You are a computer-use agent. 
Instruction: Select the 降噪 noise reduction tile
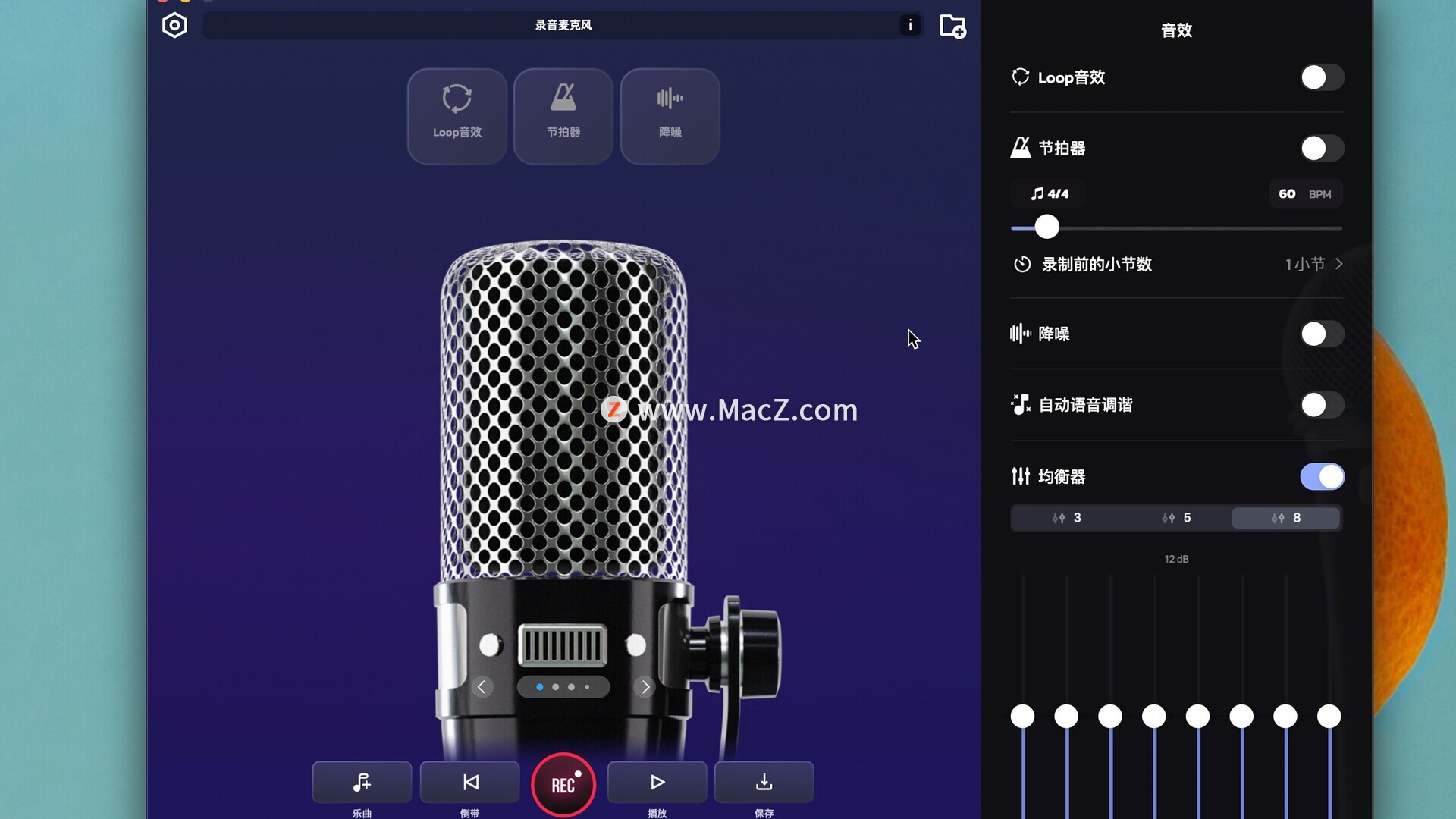pos(670,116)
